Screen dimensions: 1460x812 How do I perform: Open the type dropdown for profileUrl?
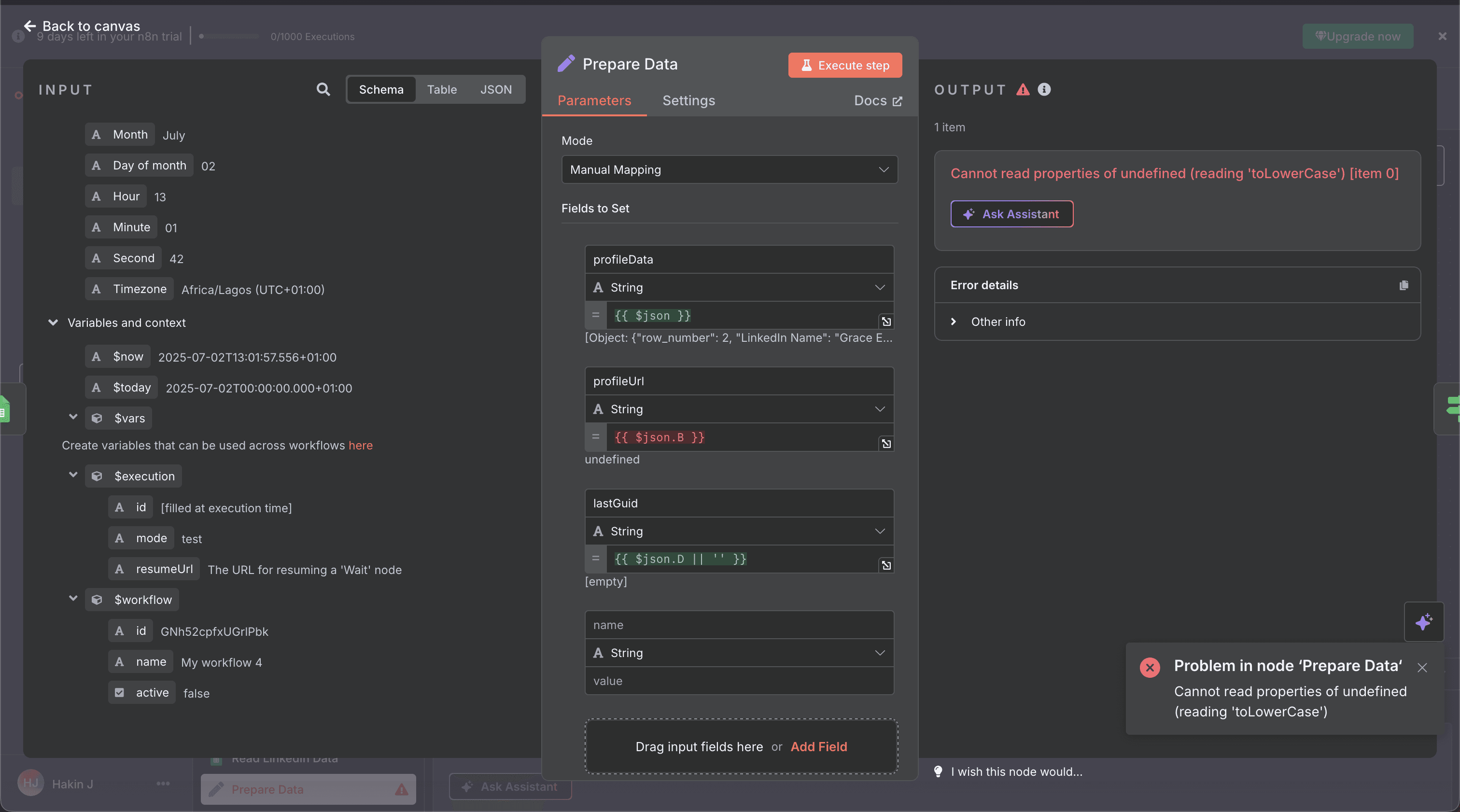coord(739,409)
